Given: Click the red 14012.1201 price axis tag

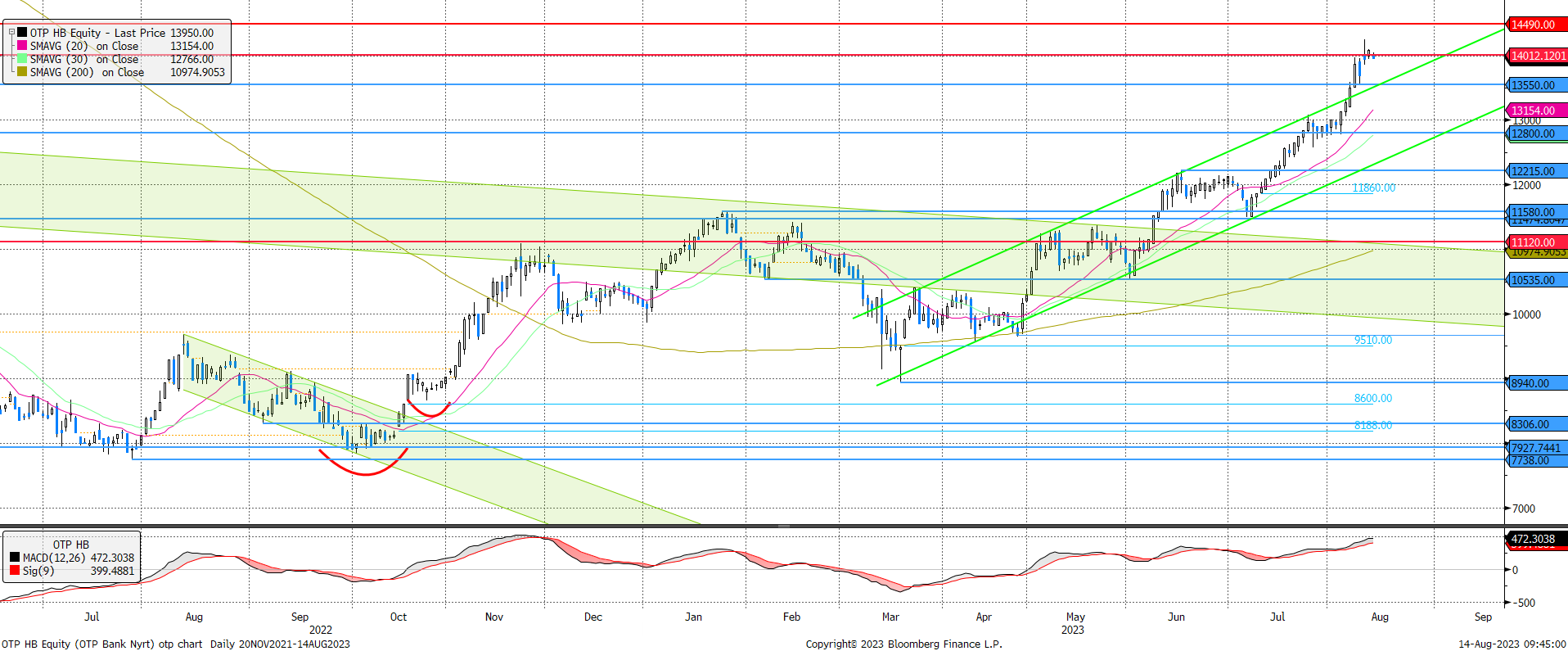Looking at the screenshot, I should point(1537,56).
